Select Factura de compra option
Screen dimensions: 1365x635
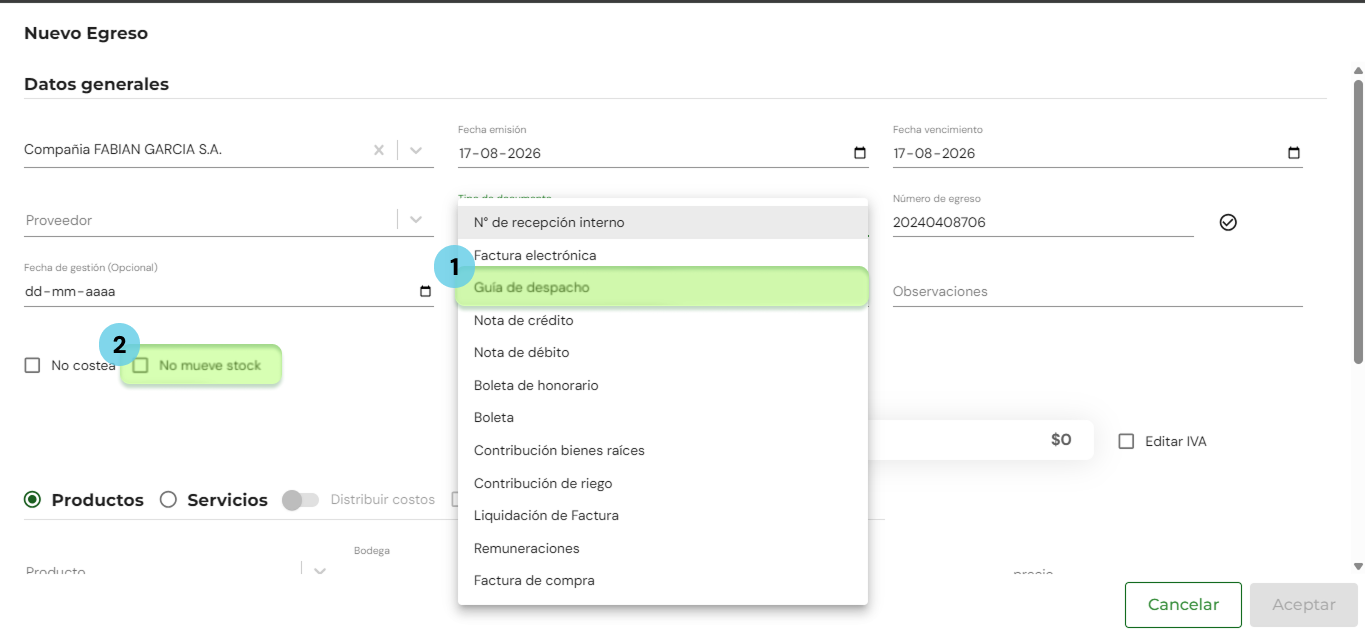pos(662,581)
